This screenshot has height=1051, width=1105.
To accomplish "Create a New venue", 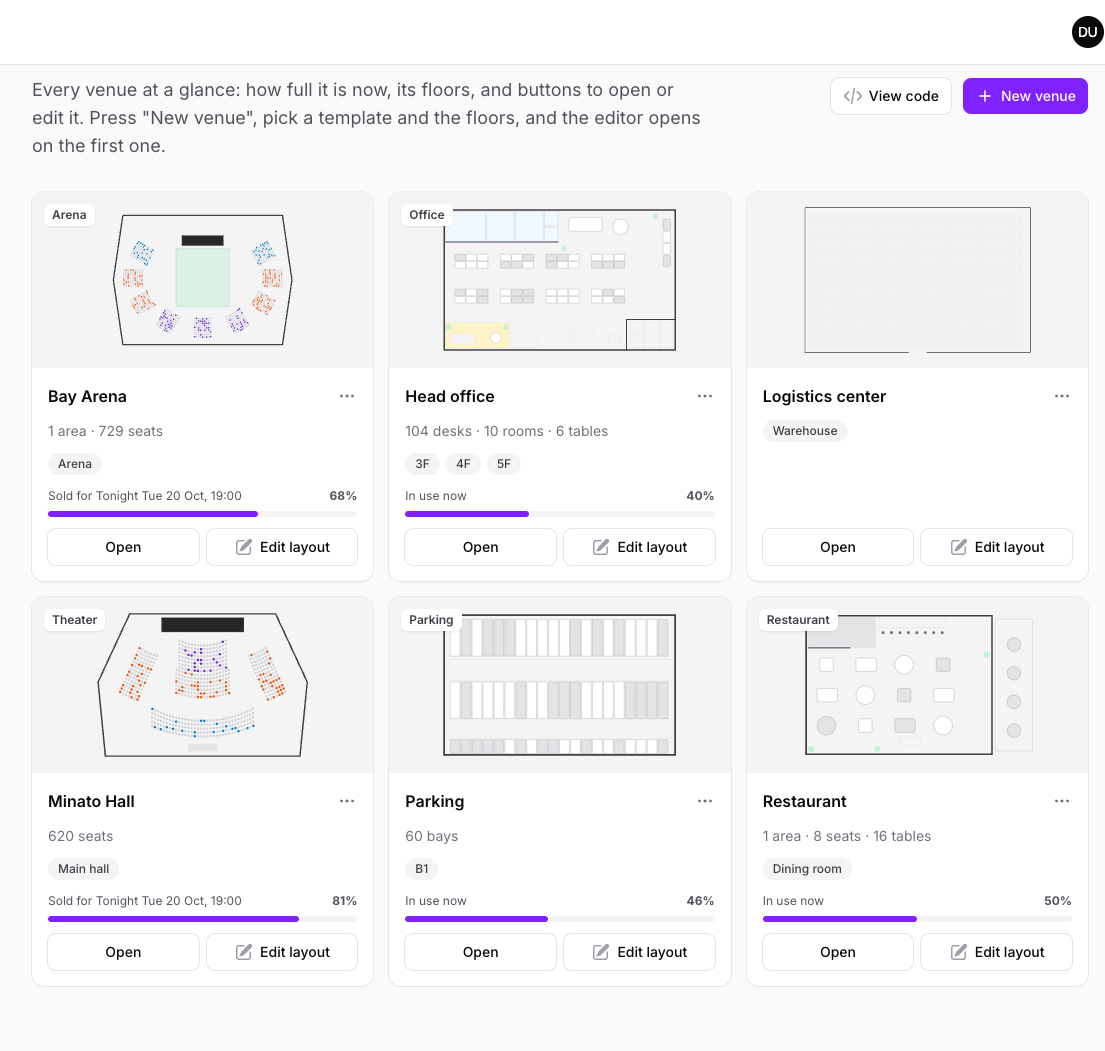I will tap(1025, 96).
